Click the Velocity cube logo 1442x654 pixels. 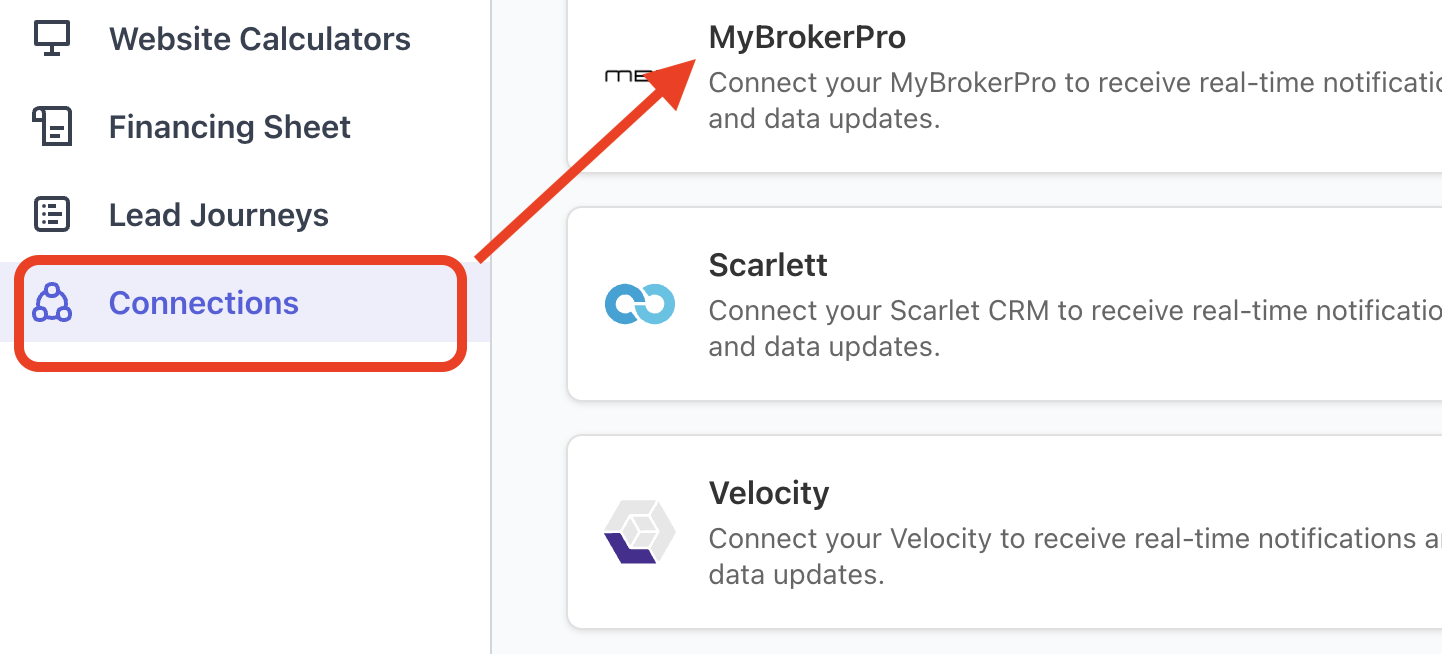640,531
